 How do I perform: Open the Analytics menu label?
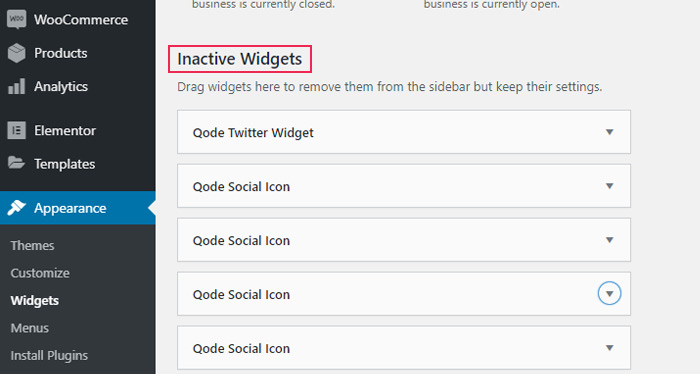coord(61,87)
